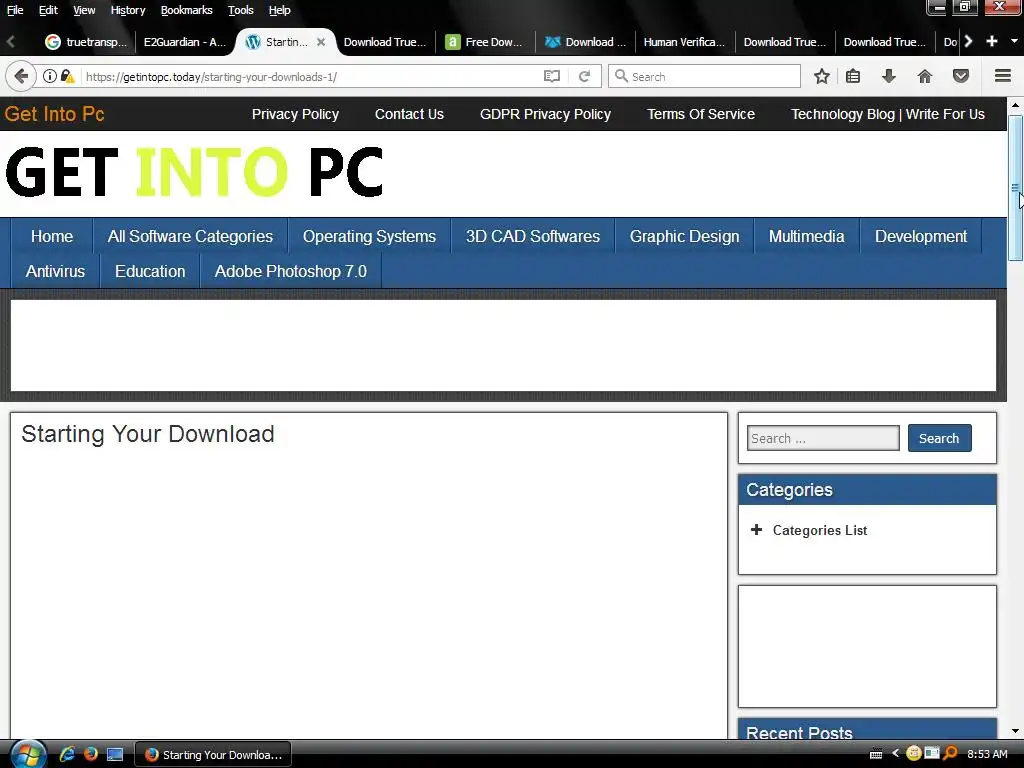Go to Firefox Home page icon
This screenshot has width=1024, height=768.
925,76
